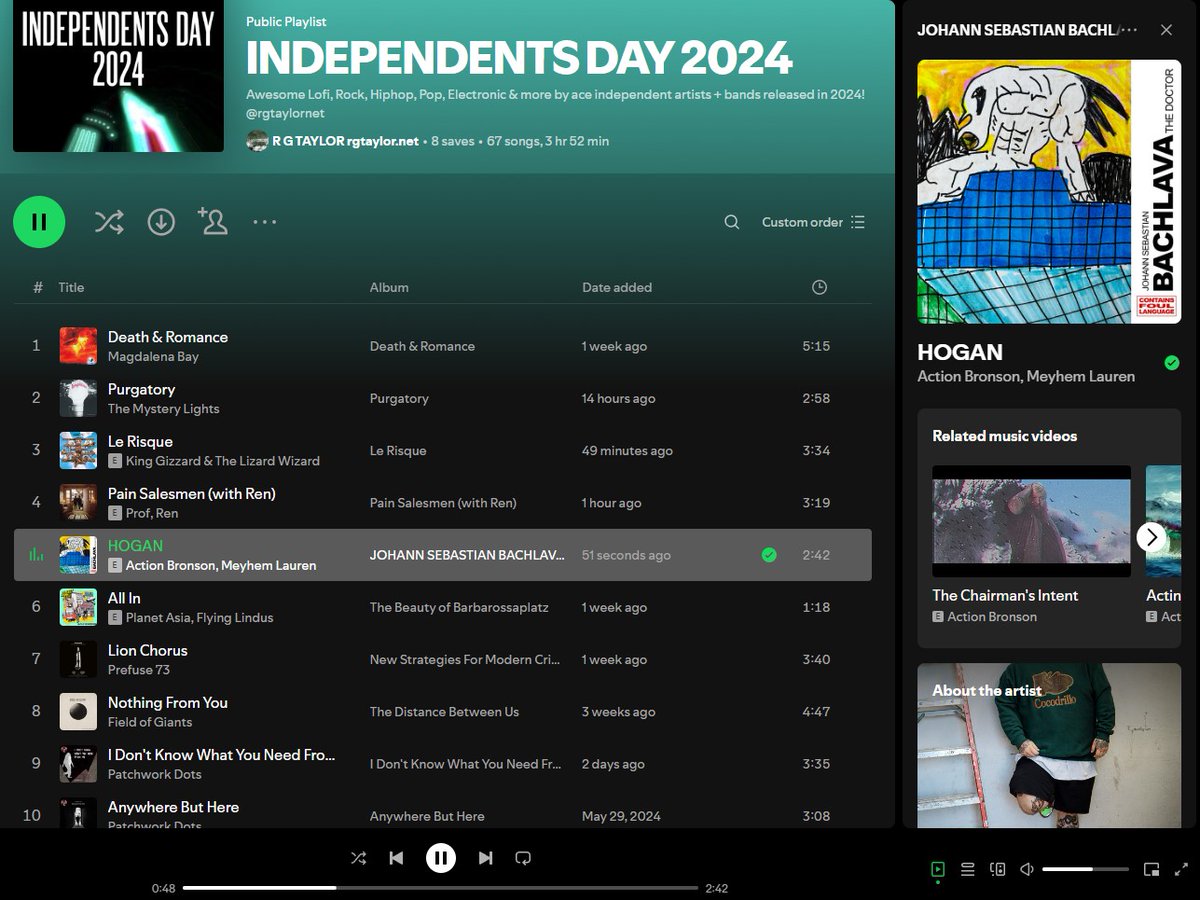The height and width of the screenshot is (900, 1200).
Task: Enable repeat mode for the playlist
Action: point(523,857)
